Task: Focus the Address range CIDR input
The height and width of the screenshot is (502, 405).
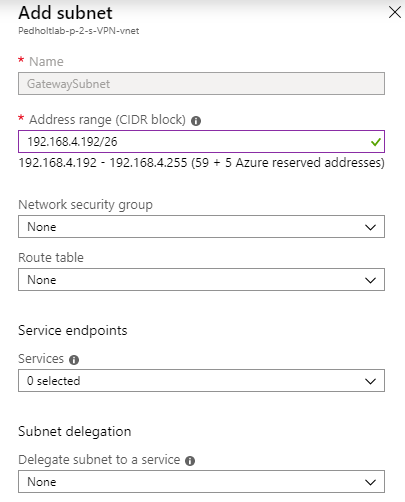Action: point(201,142)
